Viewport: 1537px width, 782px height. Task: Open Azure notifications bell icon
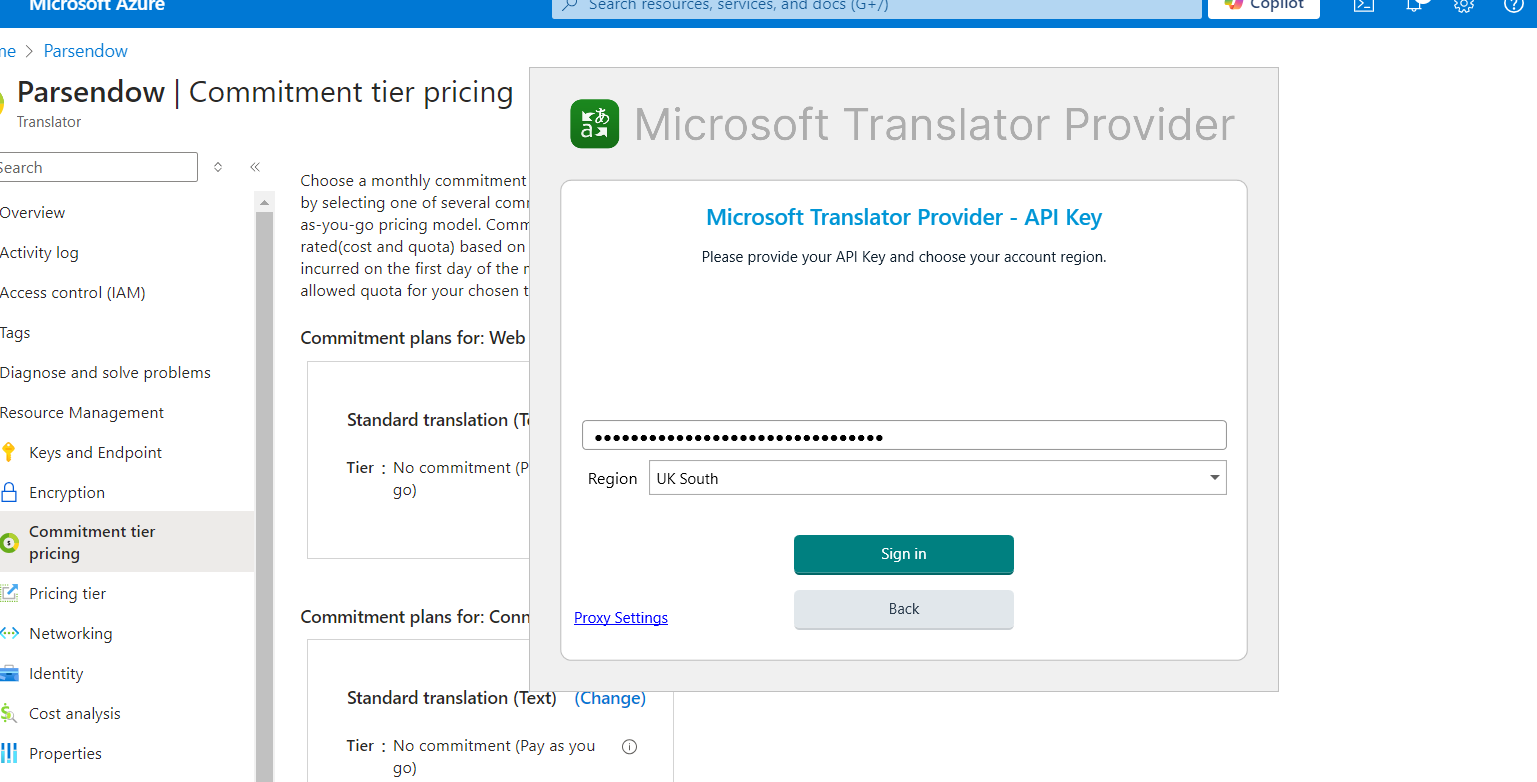tap(1415, 5)
